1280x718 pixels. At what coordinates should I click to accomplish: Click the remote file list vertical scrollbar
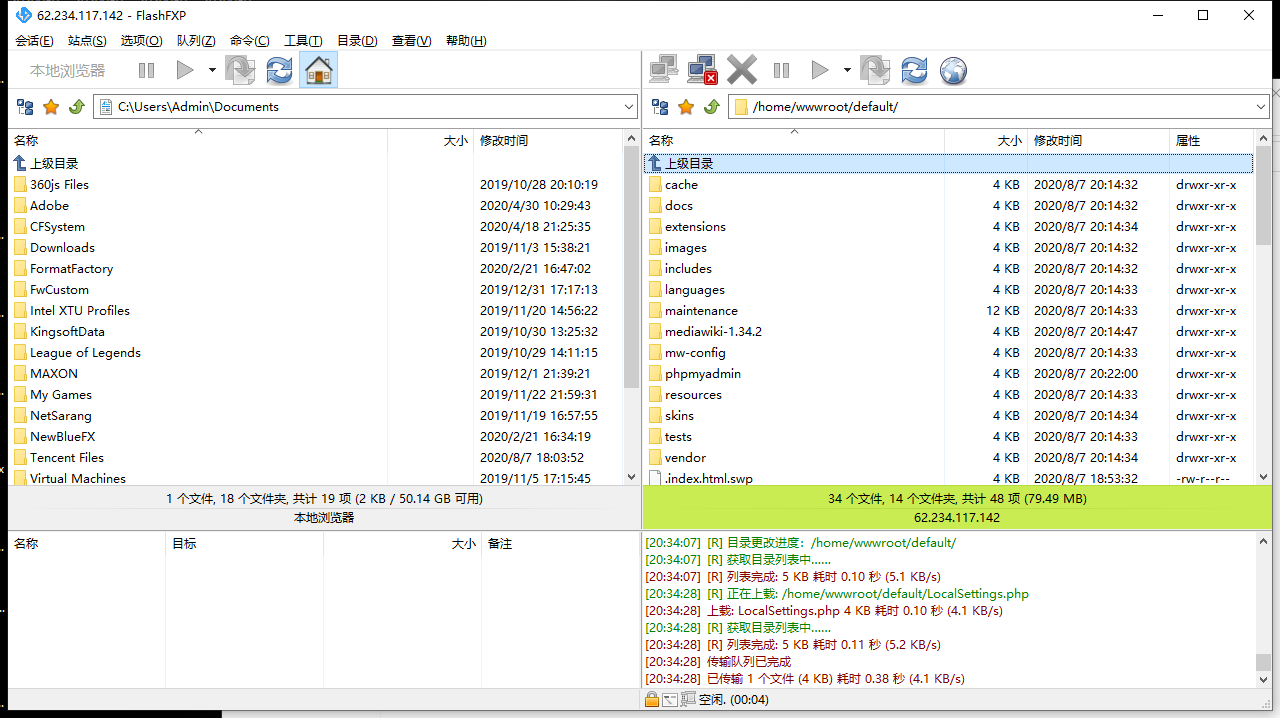pos(1262,300)
